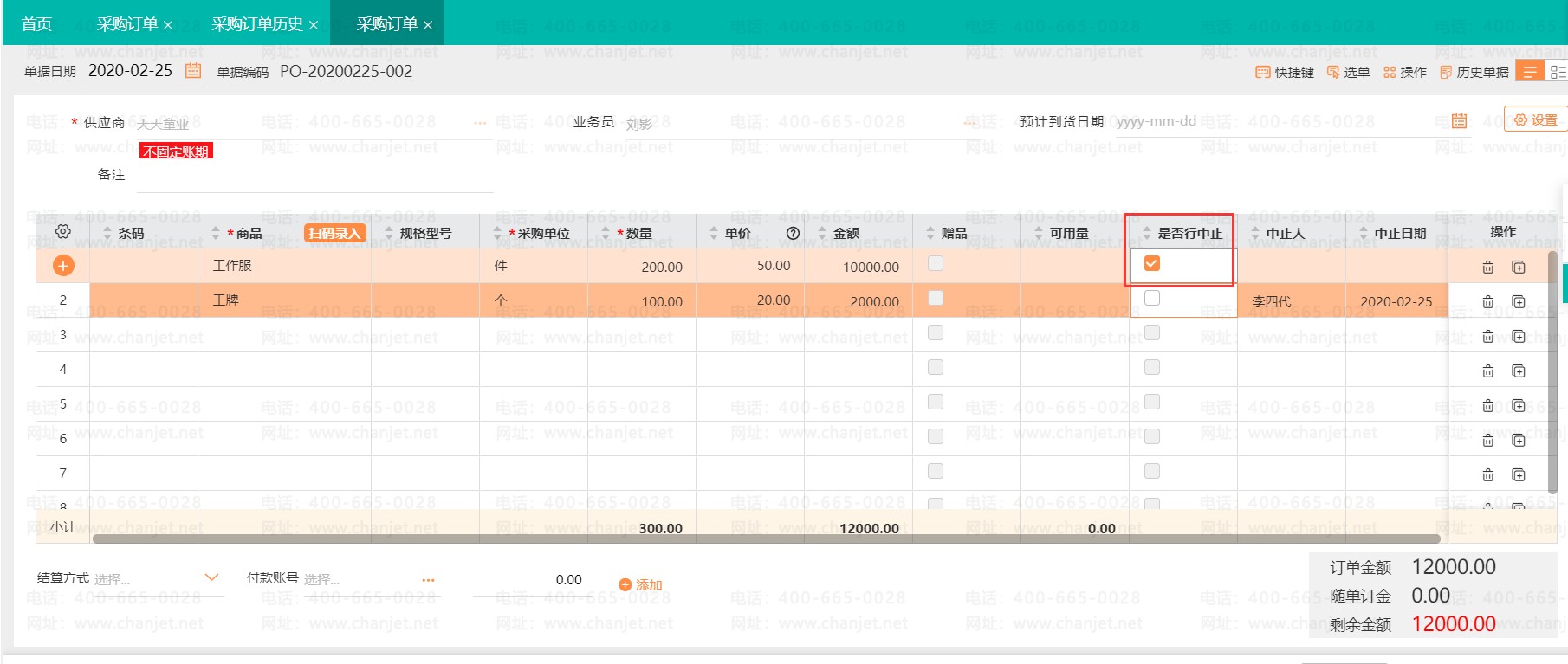1568x664 pixels.
Task: Click the 扫码录入 button
Action: [334, 233]
